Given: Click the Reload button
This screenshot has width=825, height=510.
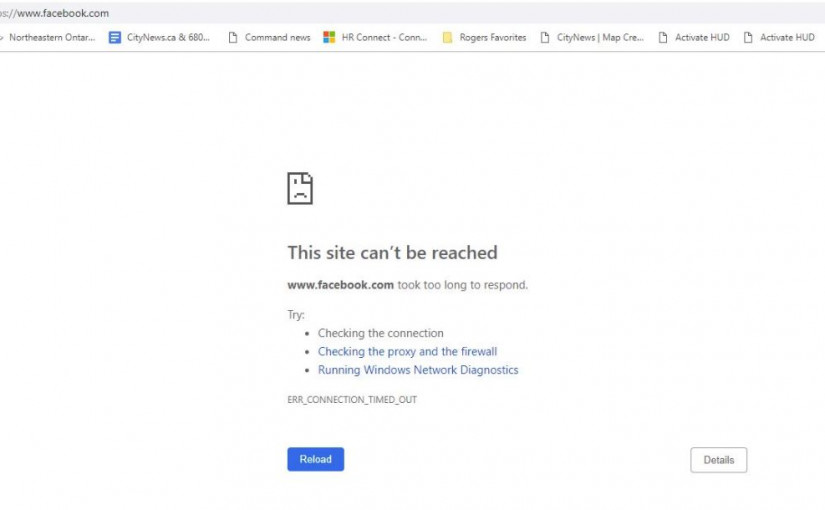Looking at the screenshot, I should click(x=315, y=459).
